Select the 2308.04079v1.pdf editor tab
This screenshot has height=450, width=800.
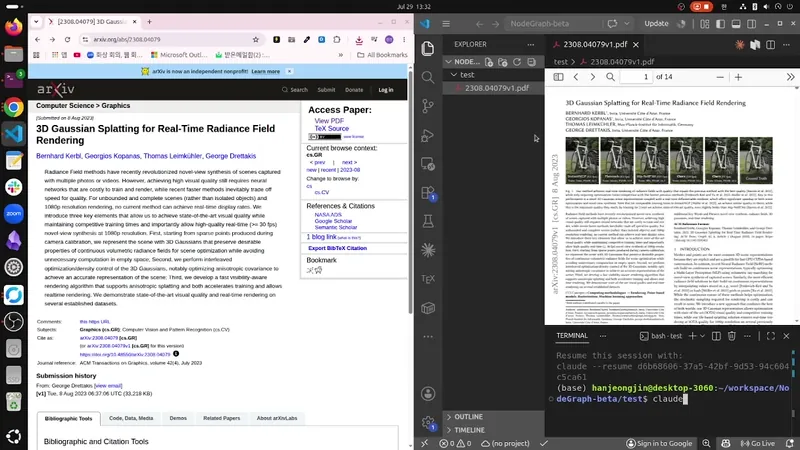coord(594,44)
